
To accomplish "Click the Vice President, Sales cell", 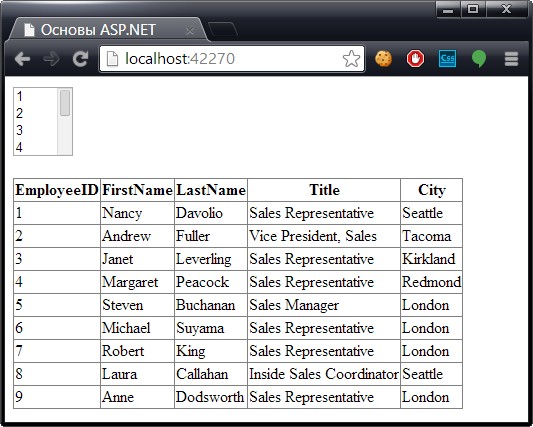I will pos(324,236).
